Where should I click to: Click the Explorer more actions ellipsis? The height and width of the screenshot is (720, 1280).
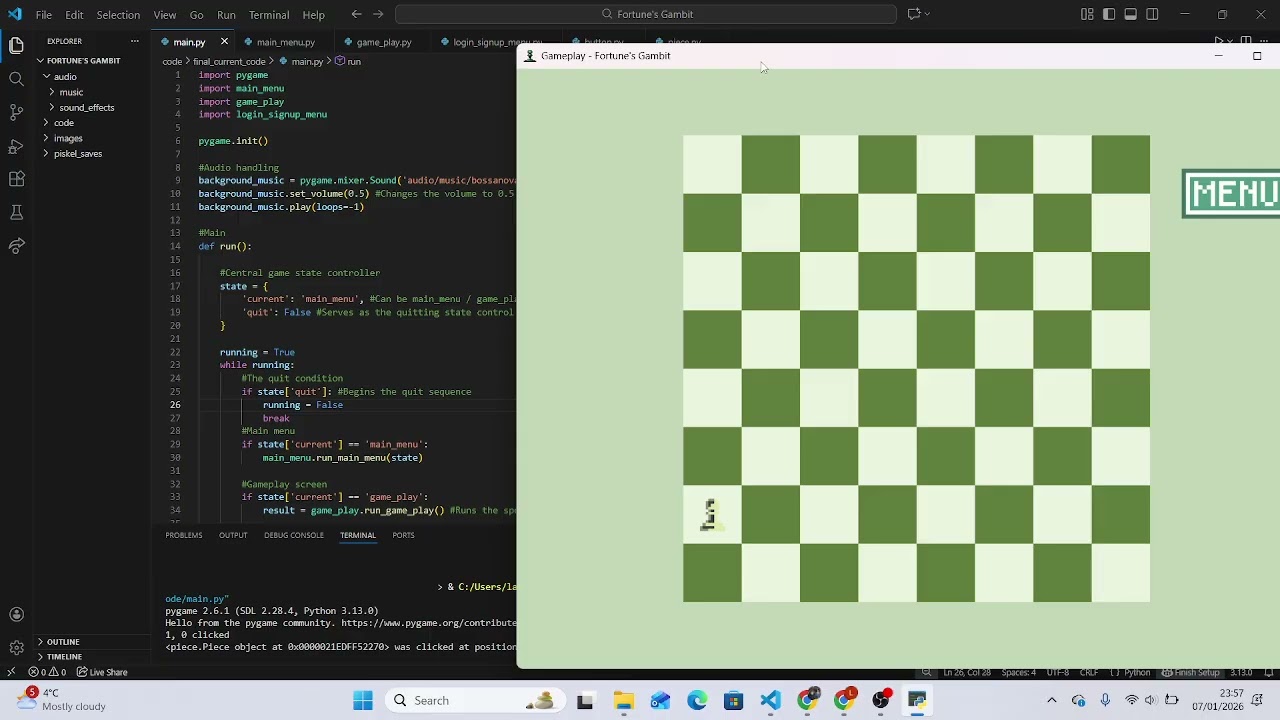click(x=134, y=41)
